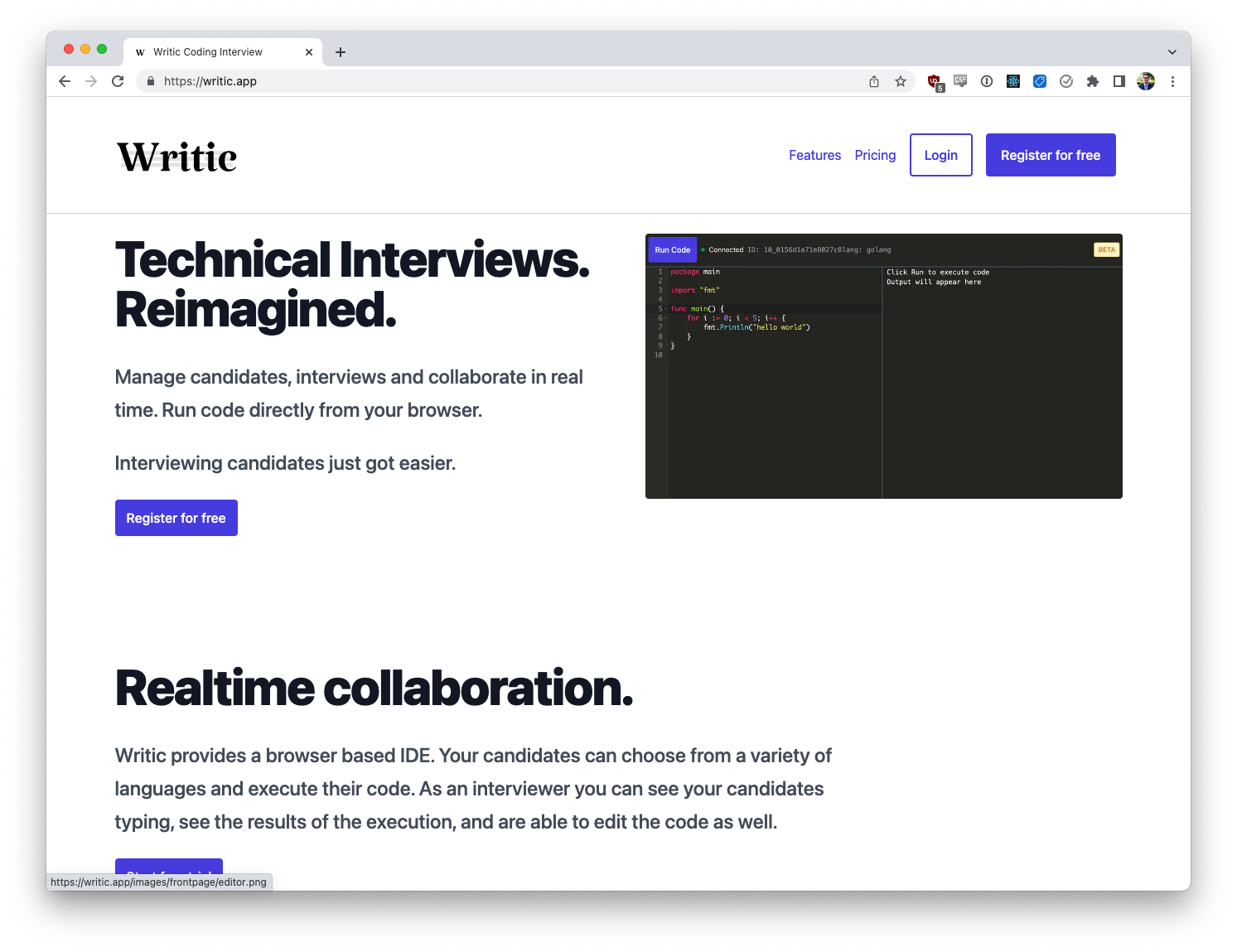Click the CSS extension icon
The width and height of the screenshot is (1237, 952).
960,81
